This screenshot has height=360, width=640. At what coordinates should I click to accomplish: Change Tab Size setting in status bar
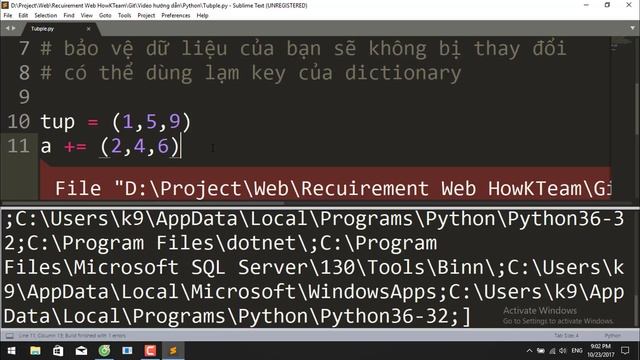567,336
